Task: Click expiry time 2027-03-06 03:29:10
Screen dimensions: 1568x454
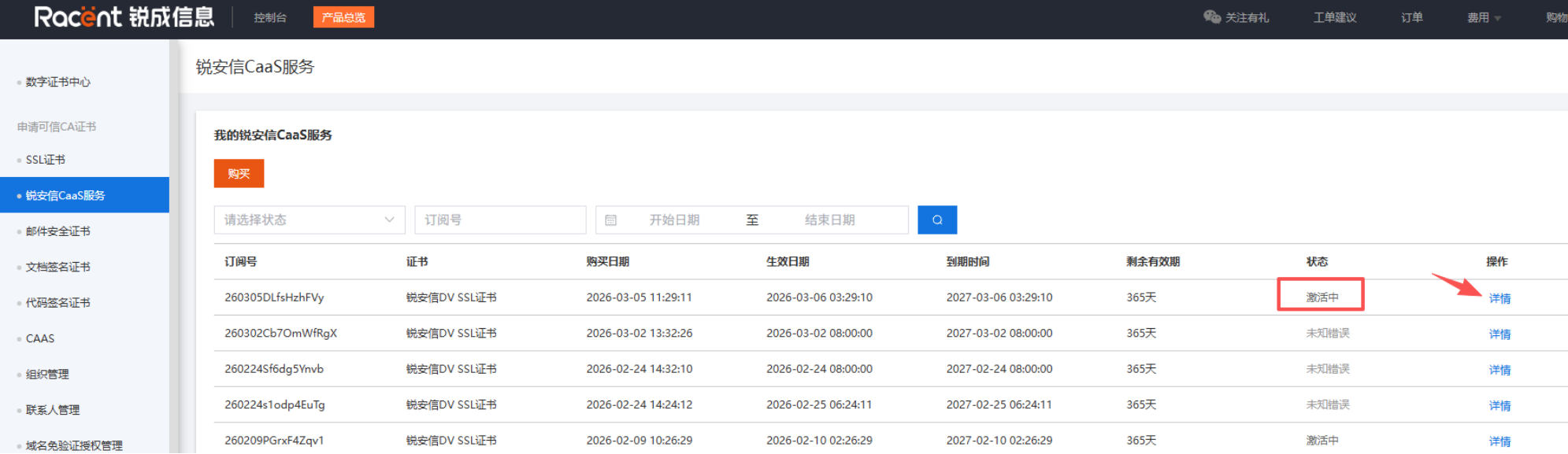Action: [x=999, y=297]
